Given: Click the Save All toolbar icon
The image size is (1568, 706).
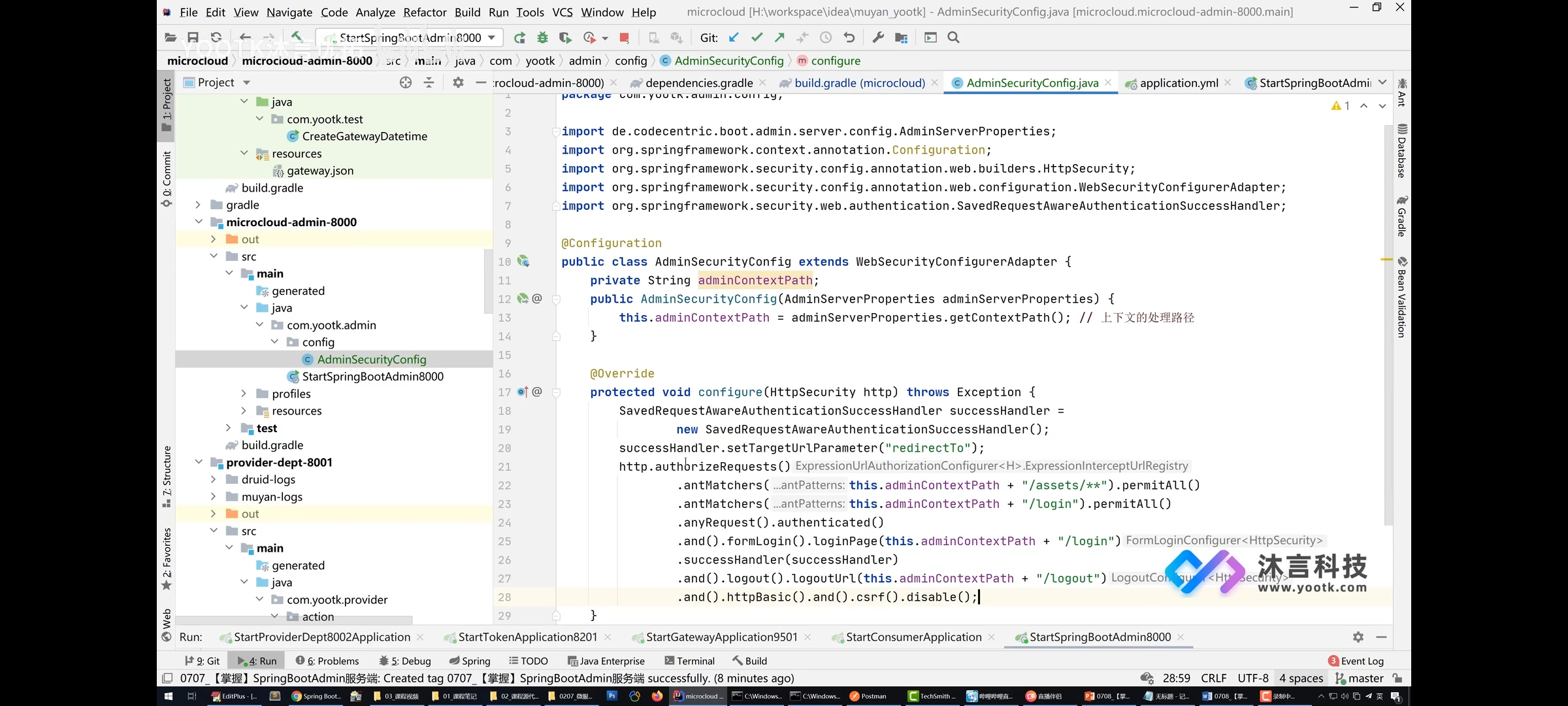Looking at the screenshot, I should click(193, 37).
